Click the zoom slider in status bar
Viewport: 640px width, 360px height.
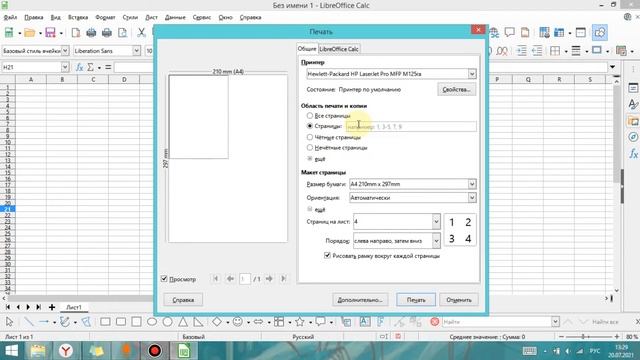[589, 337]
